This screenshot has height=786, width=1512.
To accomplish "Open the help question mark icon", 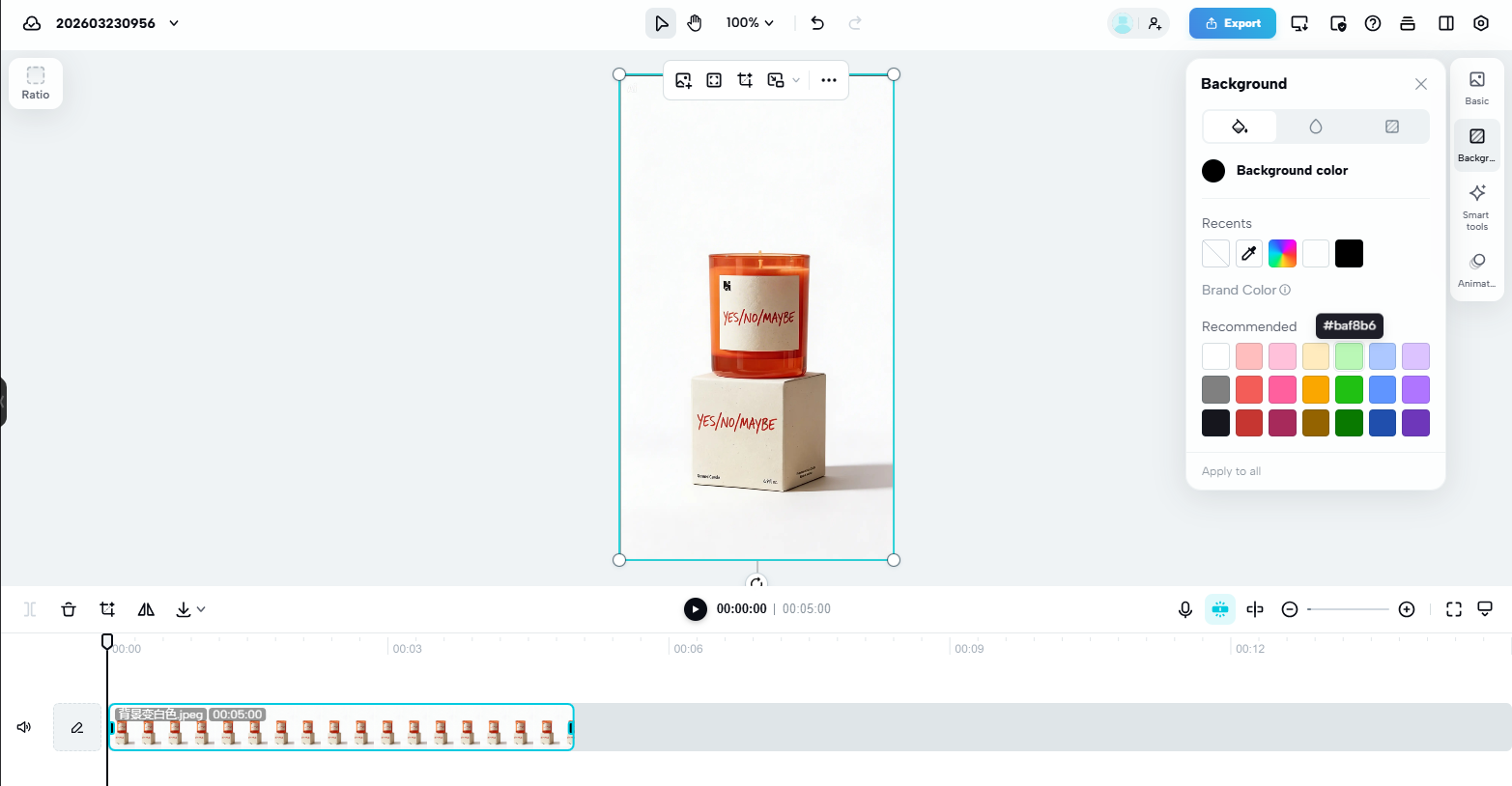I will 1373,23.
